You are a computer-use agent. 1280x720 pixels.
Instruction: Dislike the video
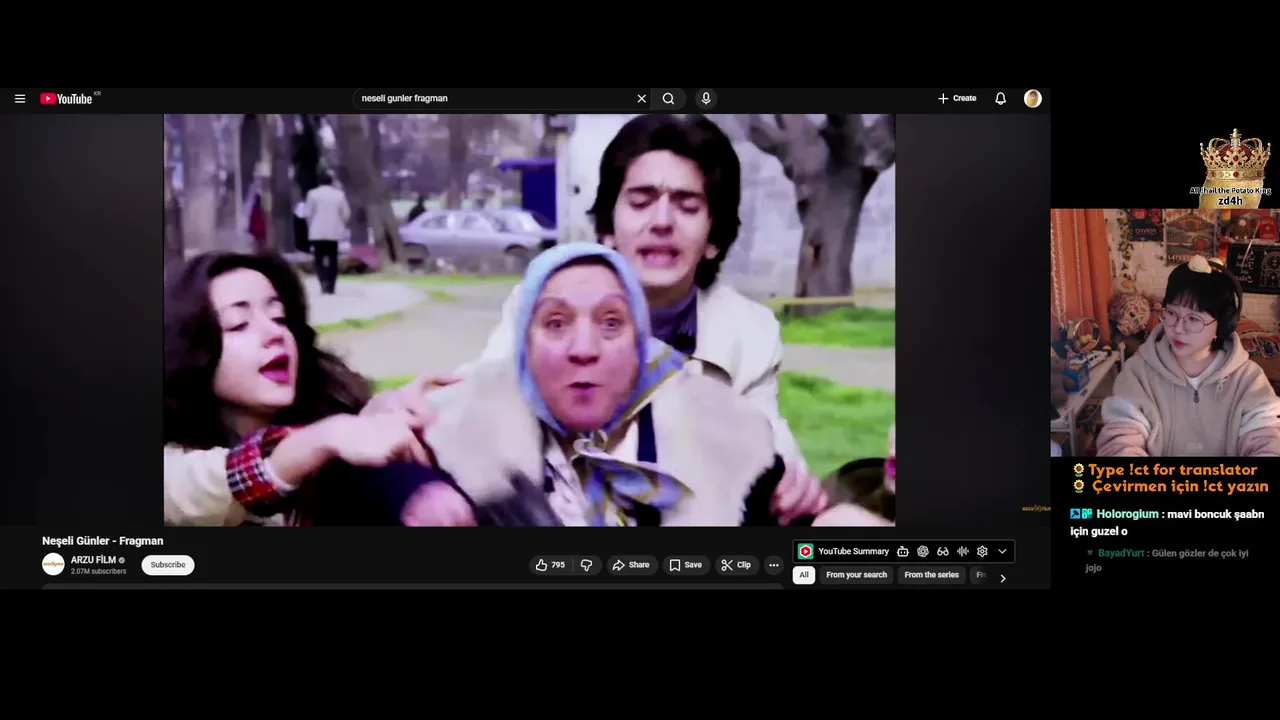pyautogui.click(x=586, y=565)
